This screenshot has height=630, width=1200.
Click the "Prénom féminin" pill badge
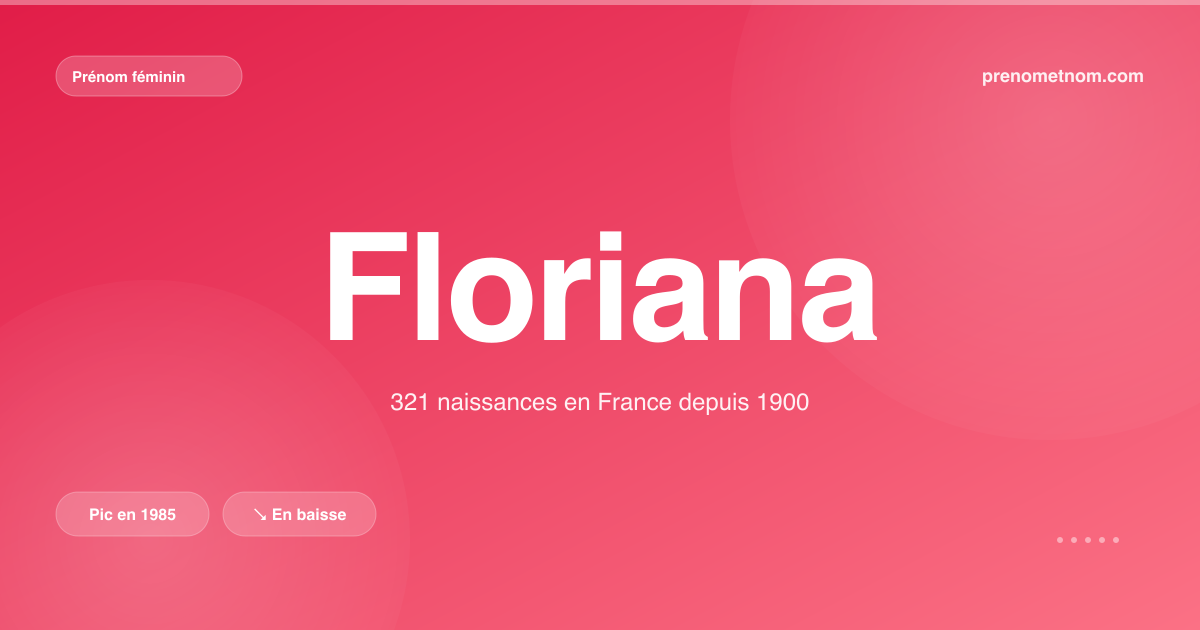[x=149, y=76]
